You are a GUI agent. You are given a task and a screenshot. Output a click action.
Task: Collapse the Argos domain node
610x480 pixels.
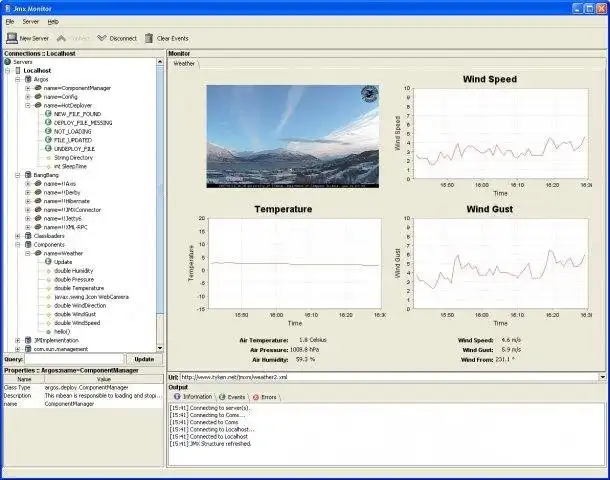coord(17,79)
